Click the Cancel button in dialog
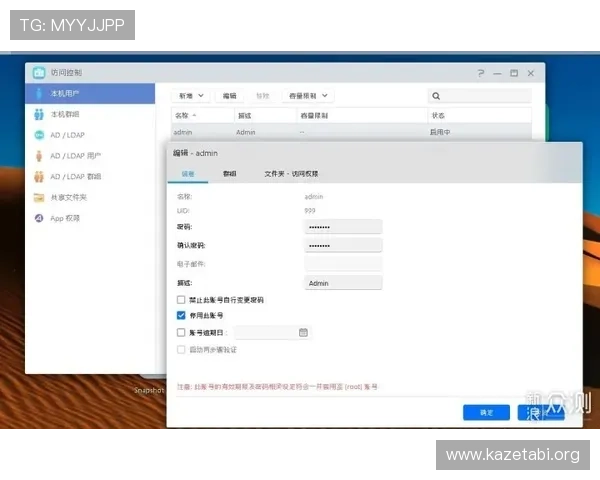 [541, 413]
